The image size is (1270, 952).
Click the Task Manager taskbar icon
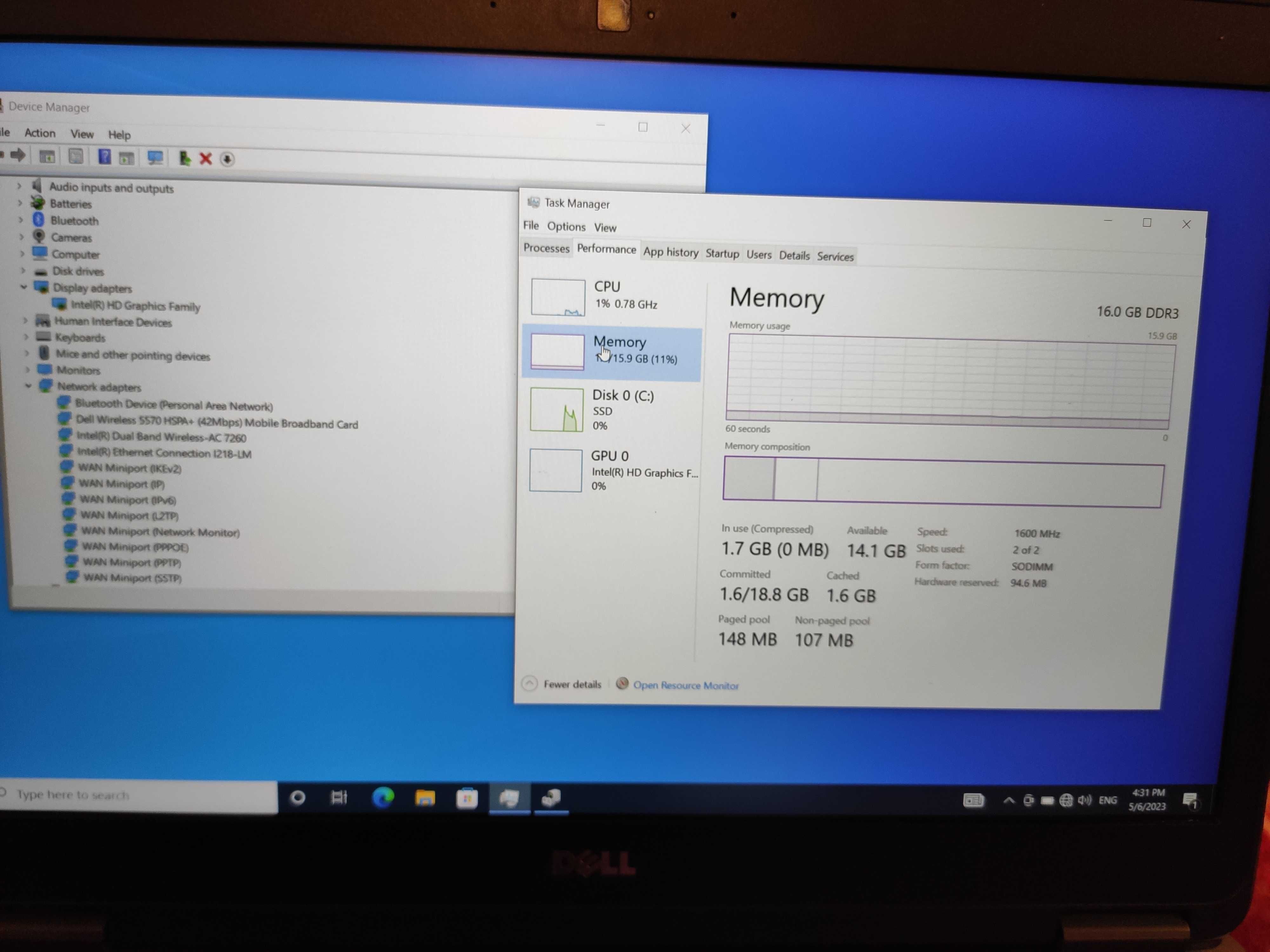tap(509, 799)
